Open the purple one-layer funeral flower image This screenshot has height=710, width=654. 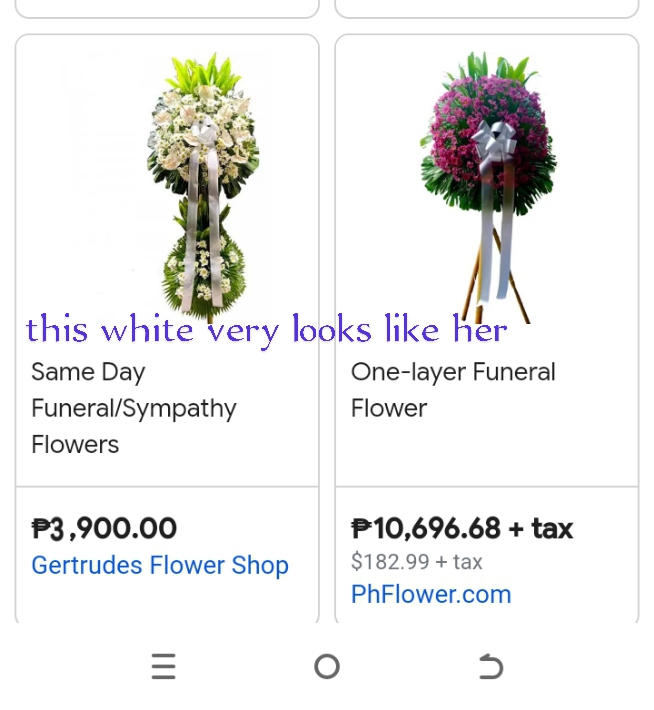(489, 187)
